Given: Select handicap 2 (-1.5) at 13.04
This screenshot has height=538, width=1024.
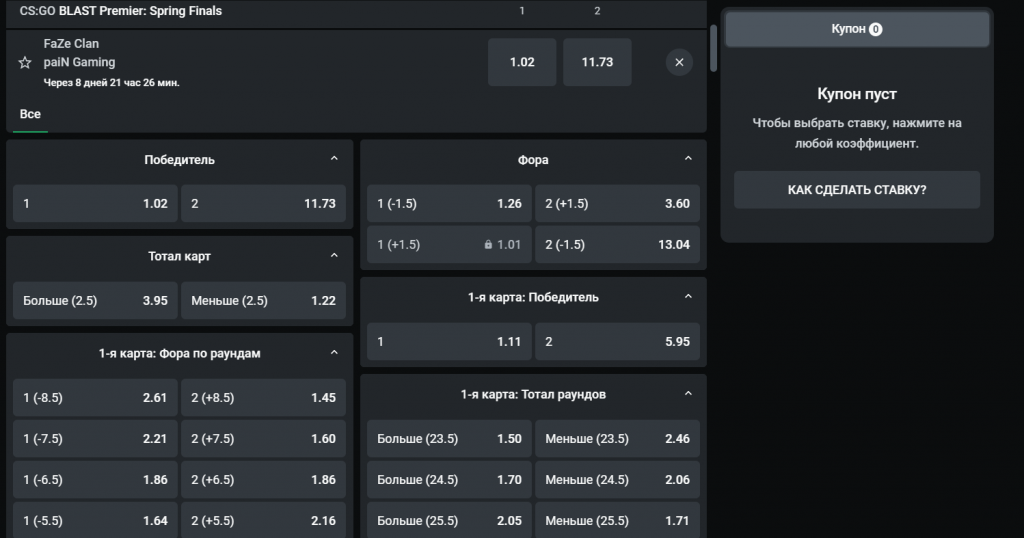Looking at the screenshot, I should point(617,244).
